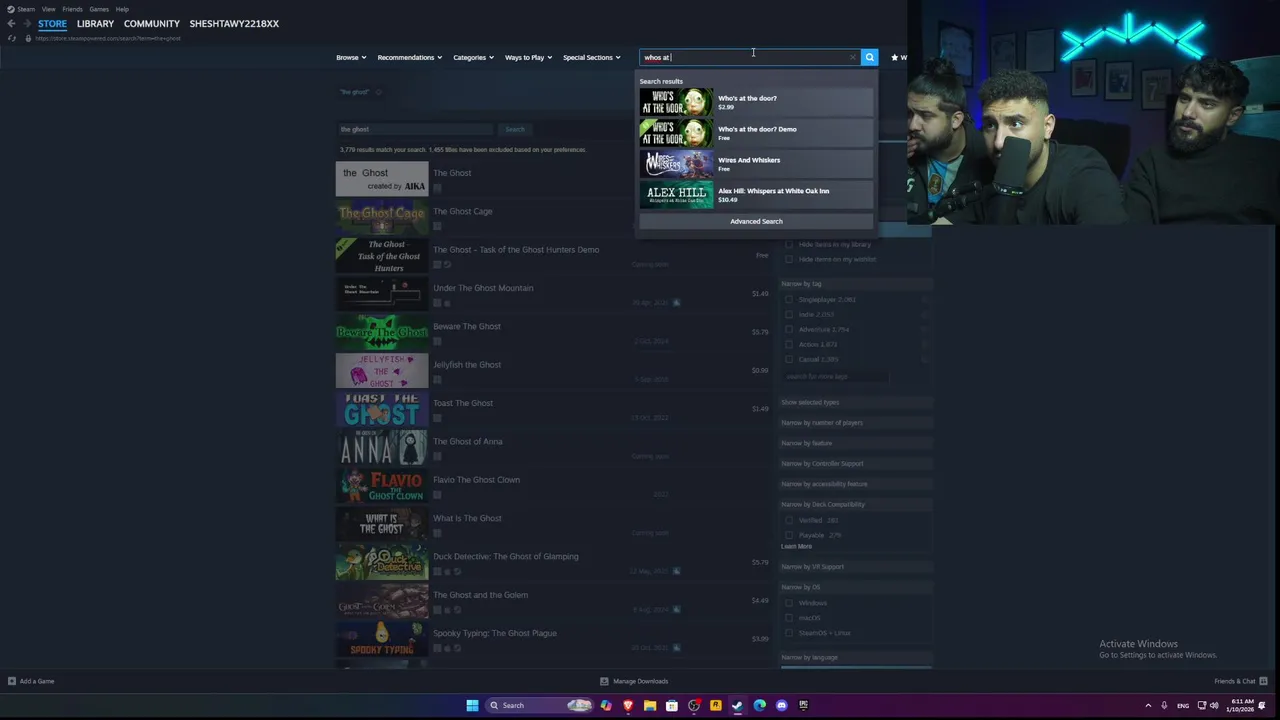Open the Ways to Play dropdown
Viewport: 1280px width, 720px height.
[x=529, y=57]
